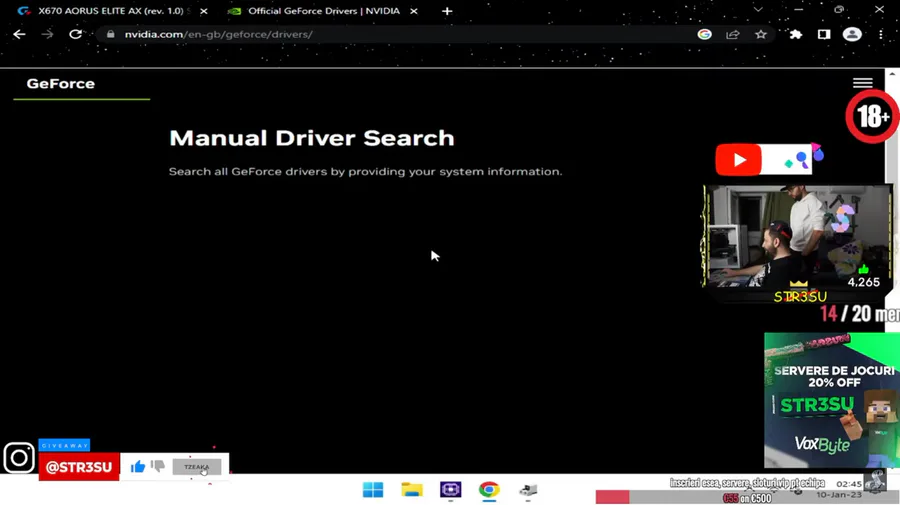Image resolution: width=900 pixels, height=505 pixels.
Task: Open a new browser tab
Action: (x=447, y=11)
